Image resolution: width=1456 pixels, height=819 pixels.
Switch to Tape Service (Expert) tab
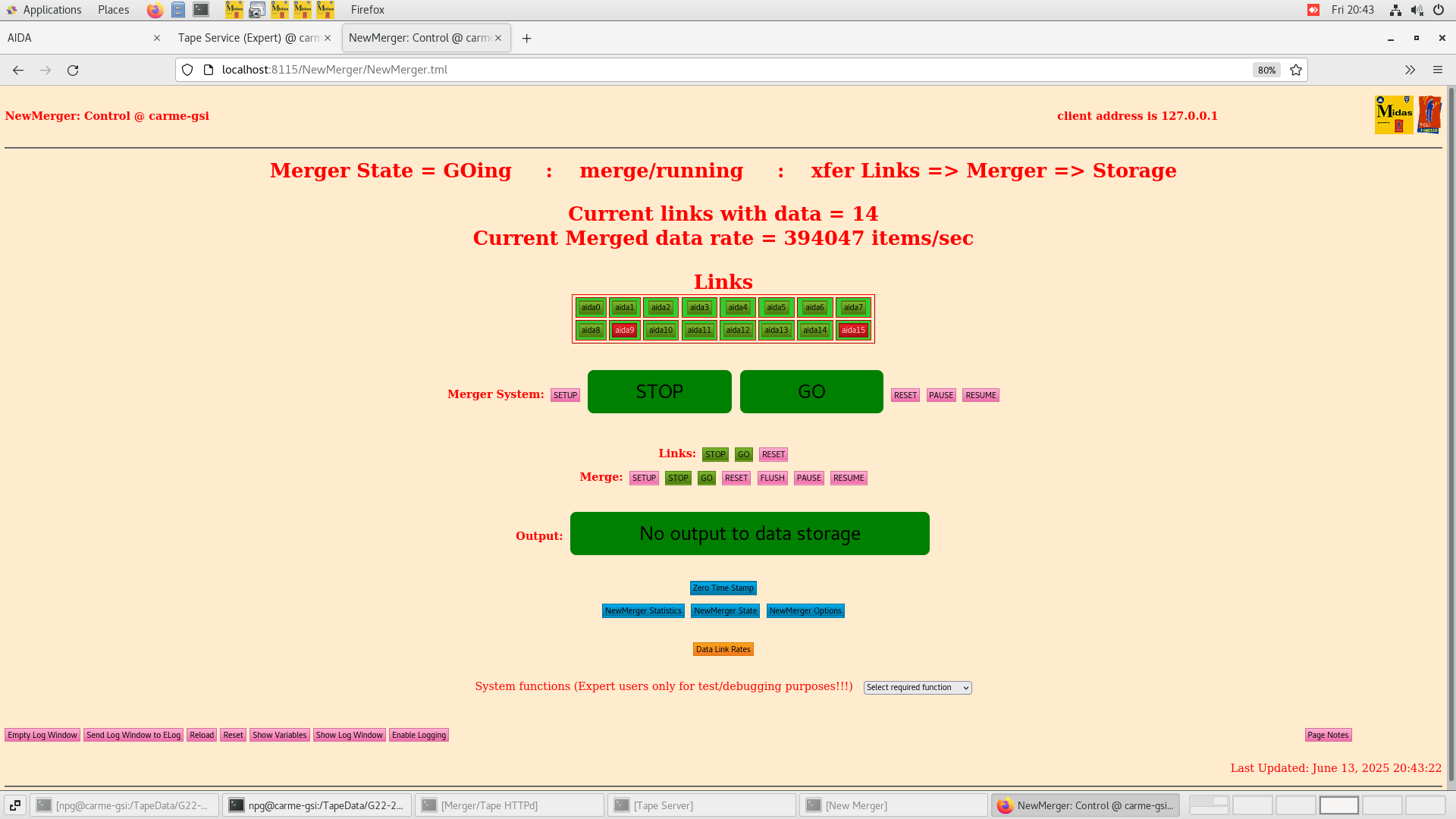click(248, 38)
